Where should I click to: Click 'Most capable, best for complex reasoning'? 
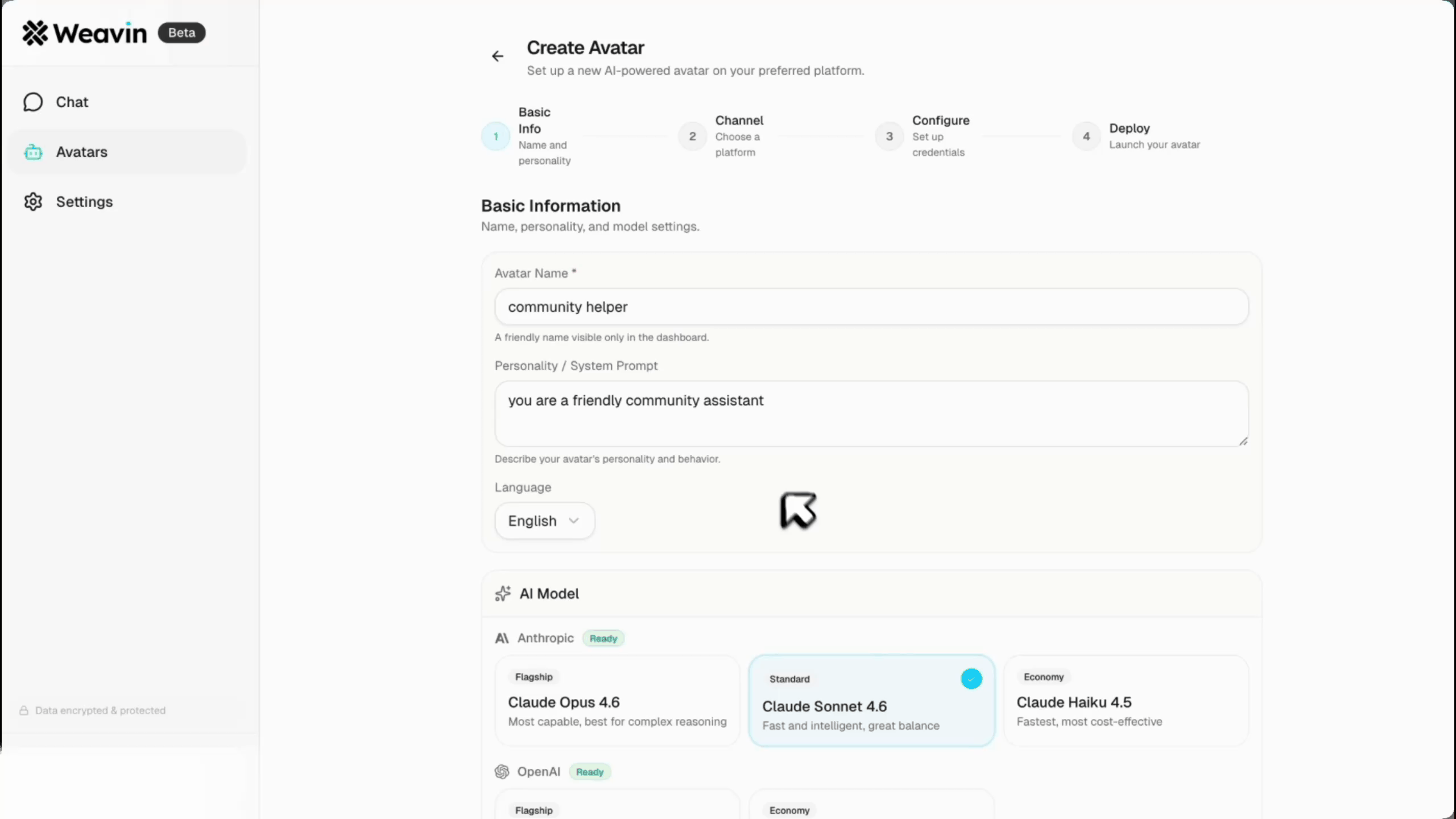tap(617, 722)
